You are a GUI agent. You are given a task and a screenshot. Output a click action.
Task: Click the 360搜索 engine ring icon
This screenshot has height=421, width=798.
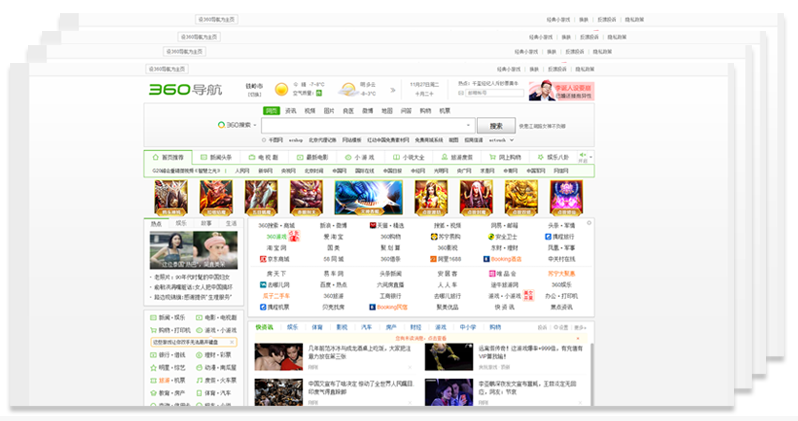221,125
